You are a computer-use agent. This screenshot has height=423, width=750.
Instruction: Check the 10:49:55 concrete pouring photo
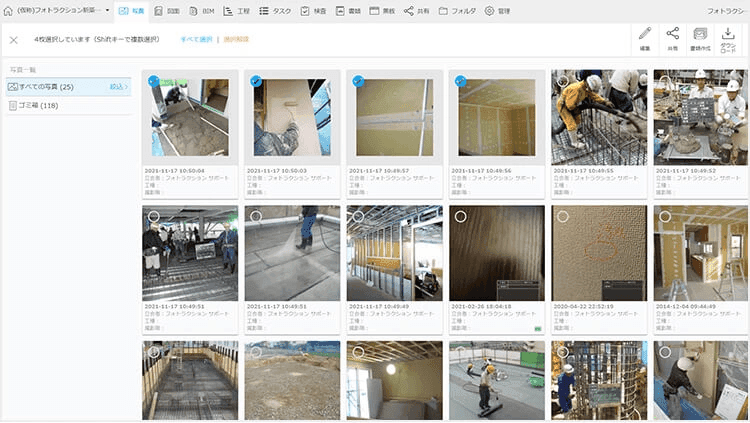click(x=563, y=81)
